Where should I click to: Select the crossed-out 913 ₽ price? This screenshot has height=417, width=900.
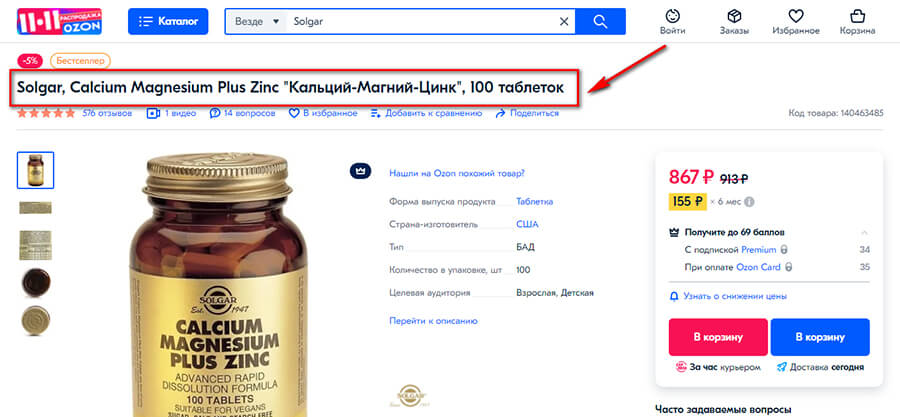(x=734, y=179)
